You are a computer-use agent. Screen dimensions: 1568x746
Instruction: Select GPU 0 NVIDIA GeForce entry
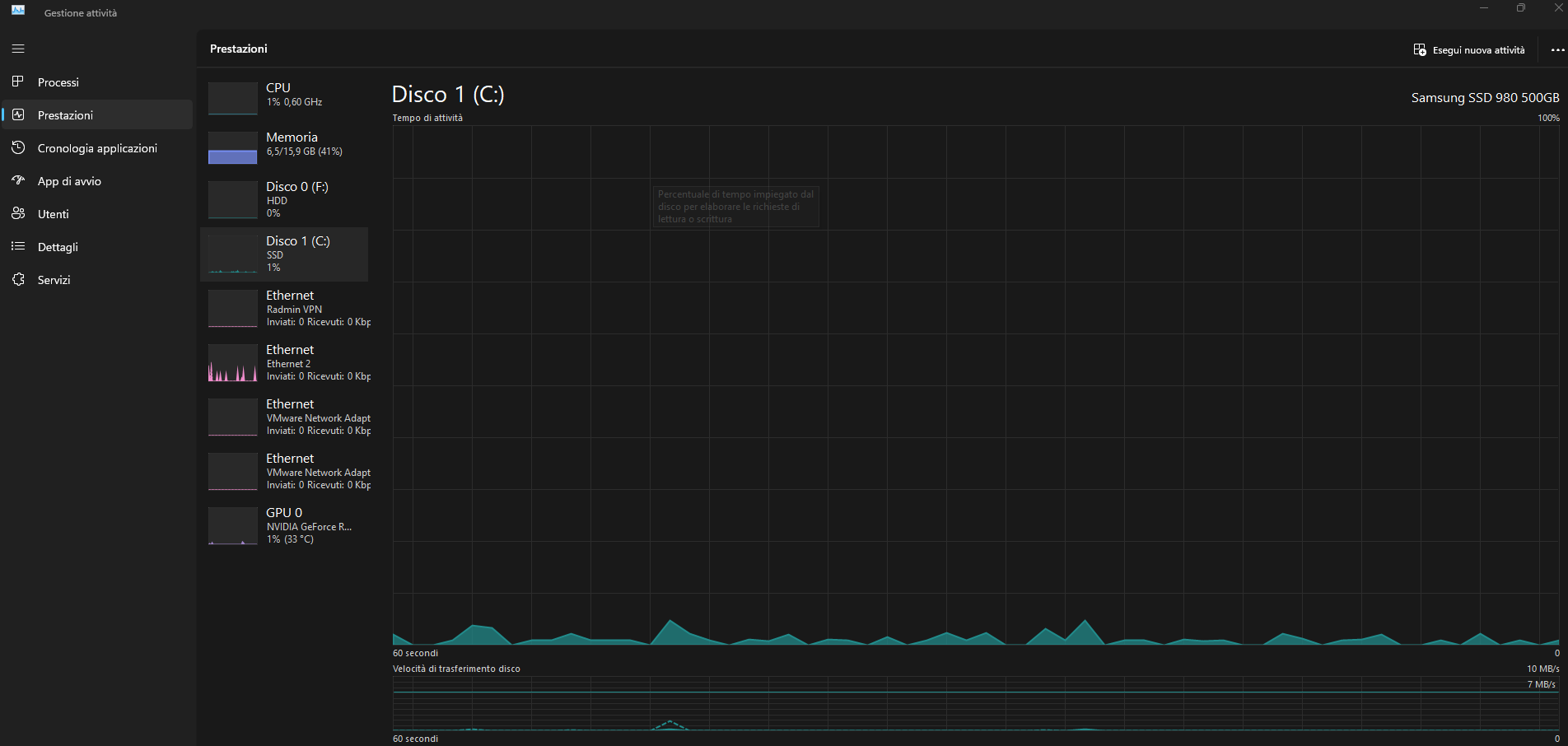coord(284,525)
